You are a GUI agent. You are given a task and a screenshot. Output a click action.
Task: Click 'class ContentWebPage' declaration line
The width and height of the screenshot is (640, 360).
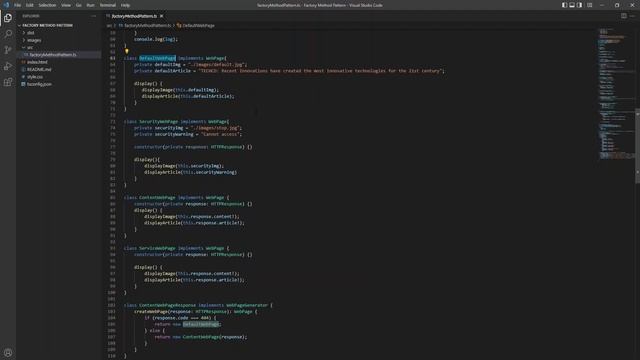coord(176,198)
